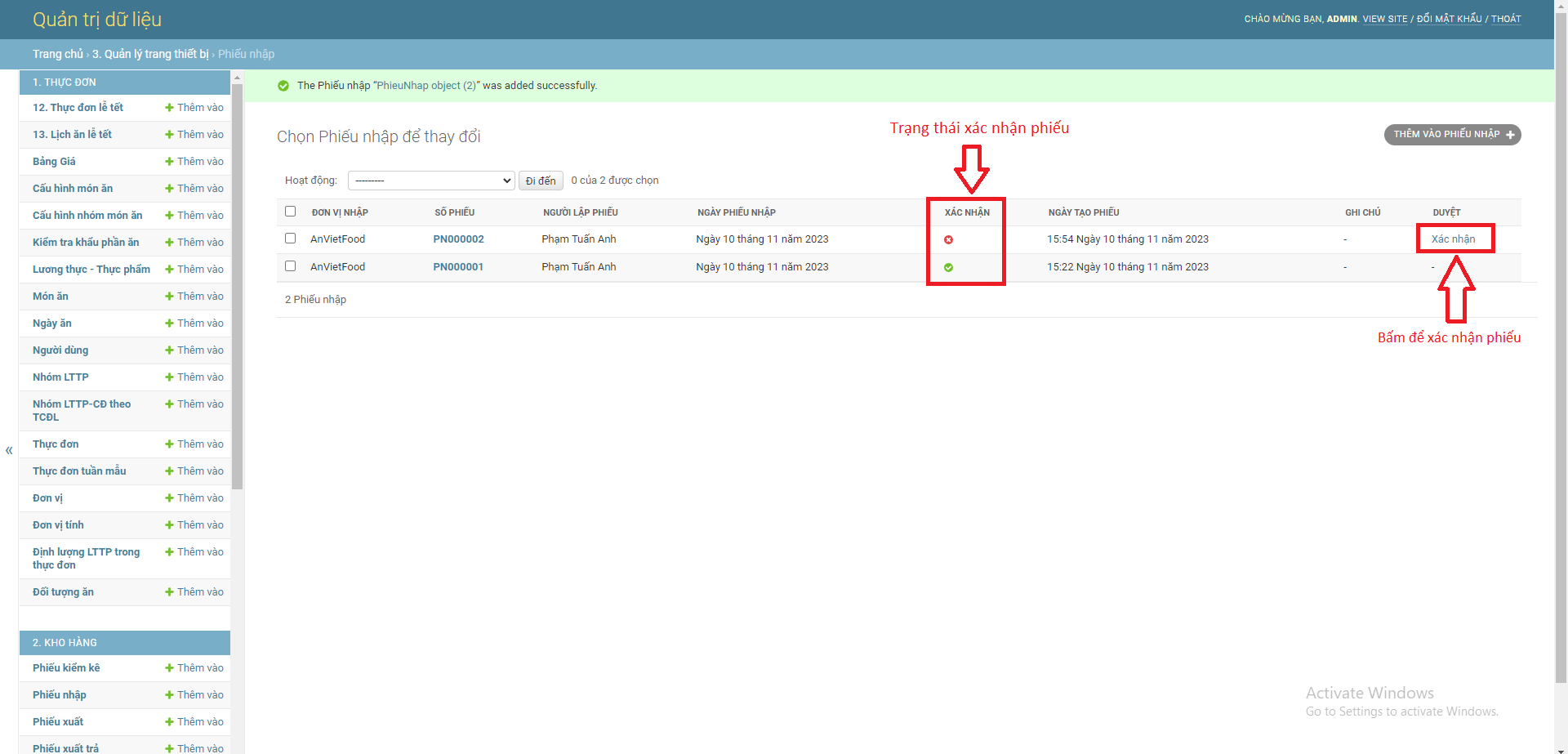
Task: Check the checkbox for row PN000002
Action: tap(290, 239)
